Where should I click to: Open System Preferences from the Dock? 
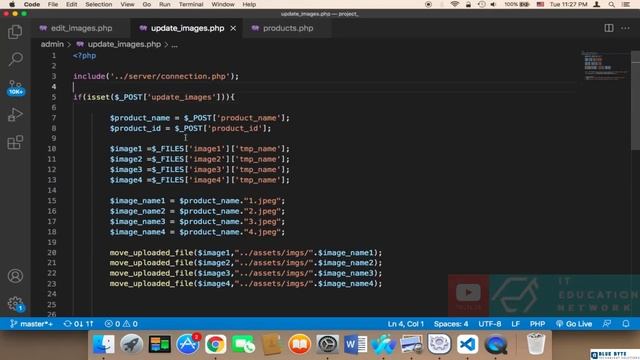(327, 344)
